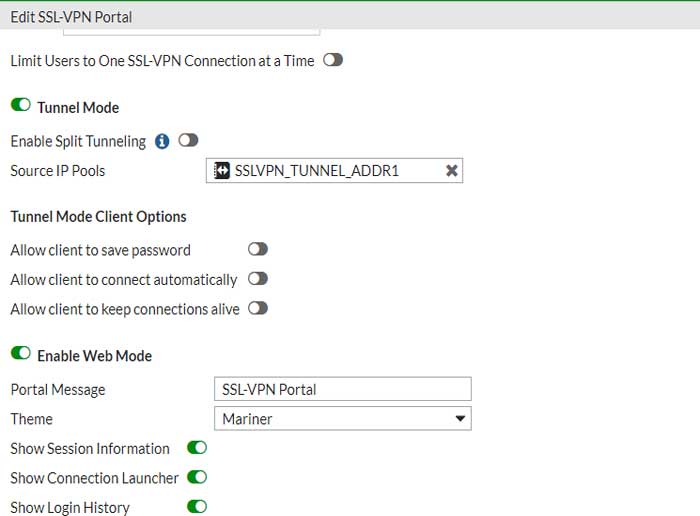The width and height of the screenshot is (700, 516).
Task: Turn off Show Connection Launcher
Action: pyautogui.click(x=197, y=477)
